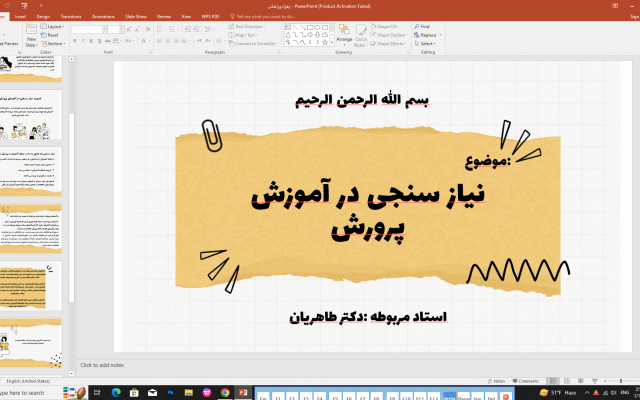Open the Review ribbon tab

pos(164,17)
